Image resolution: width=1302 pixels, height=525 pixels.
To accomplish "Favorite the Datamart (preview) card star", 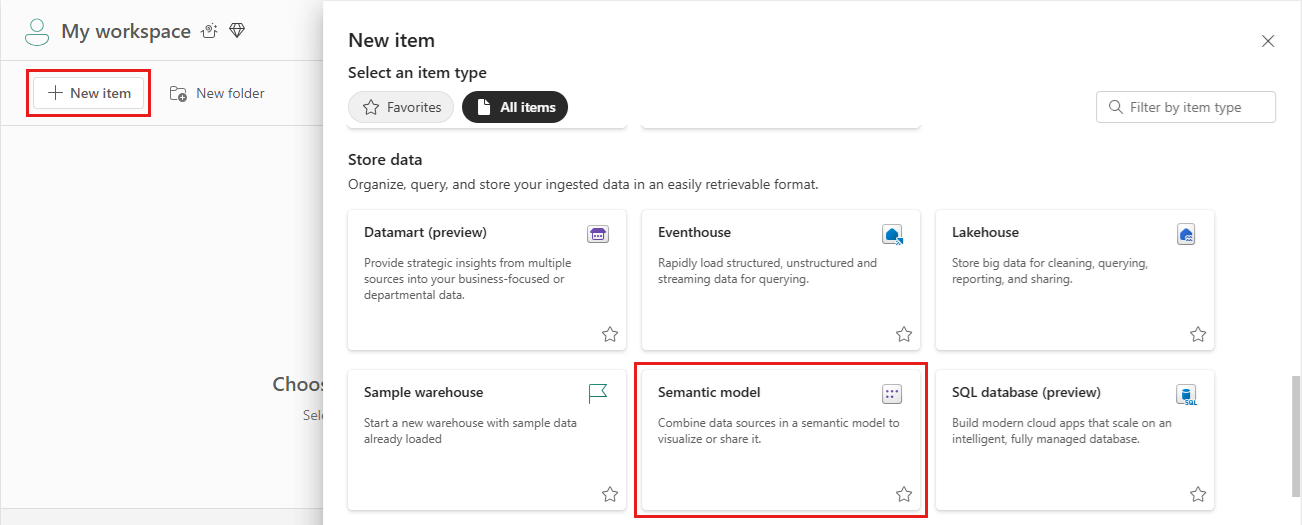I will tap(610, 334).
